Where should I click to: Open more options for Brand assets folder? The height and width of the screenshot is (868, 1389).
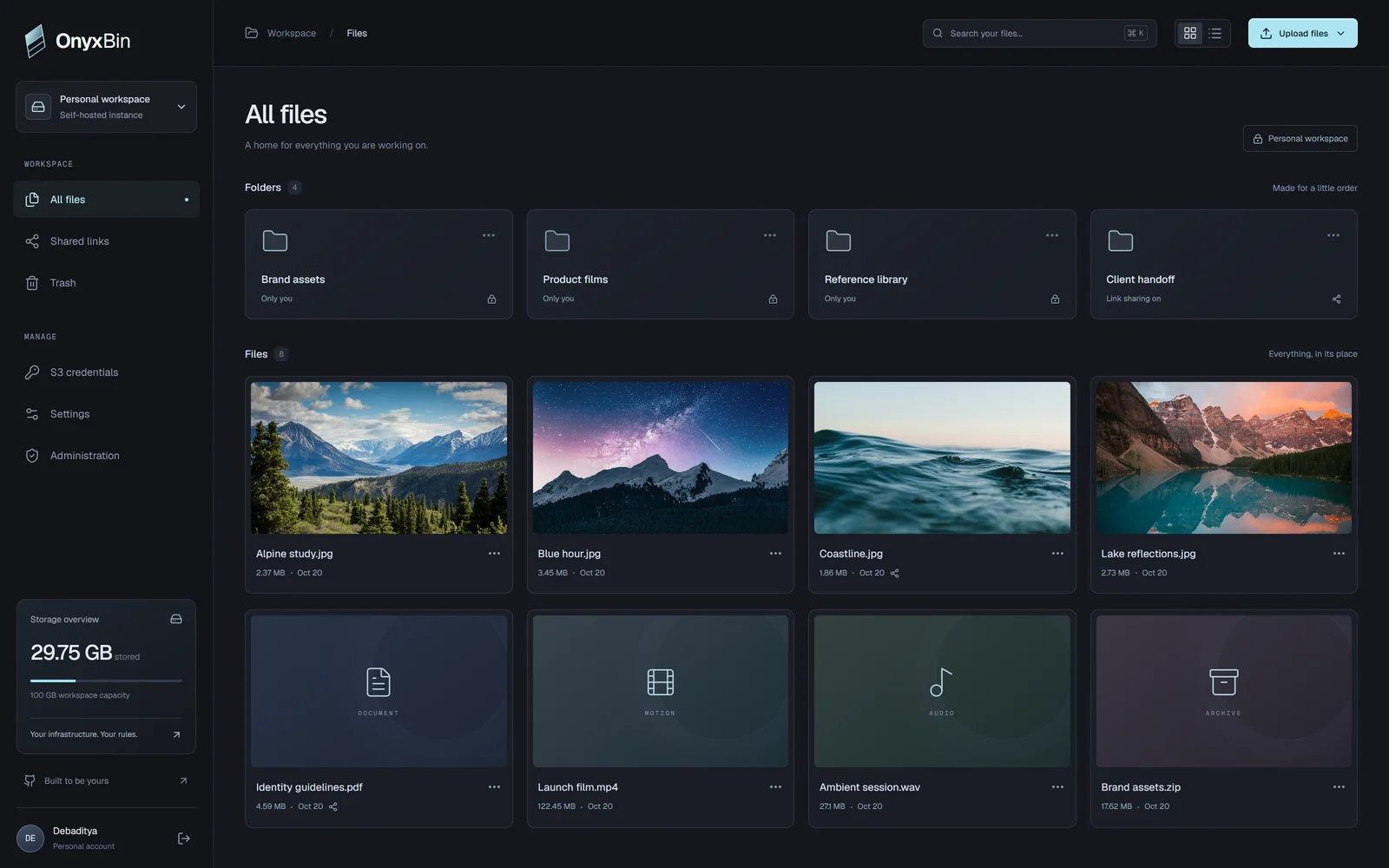[x=489, y=235]
